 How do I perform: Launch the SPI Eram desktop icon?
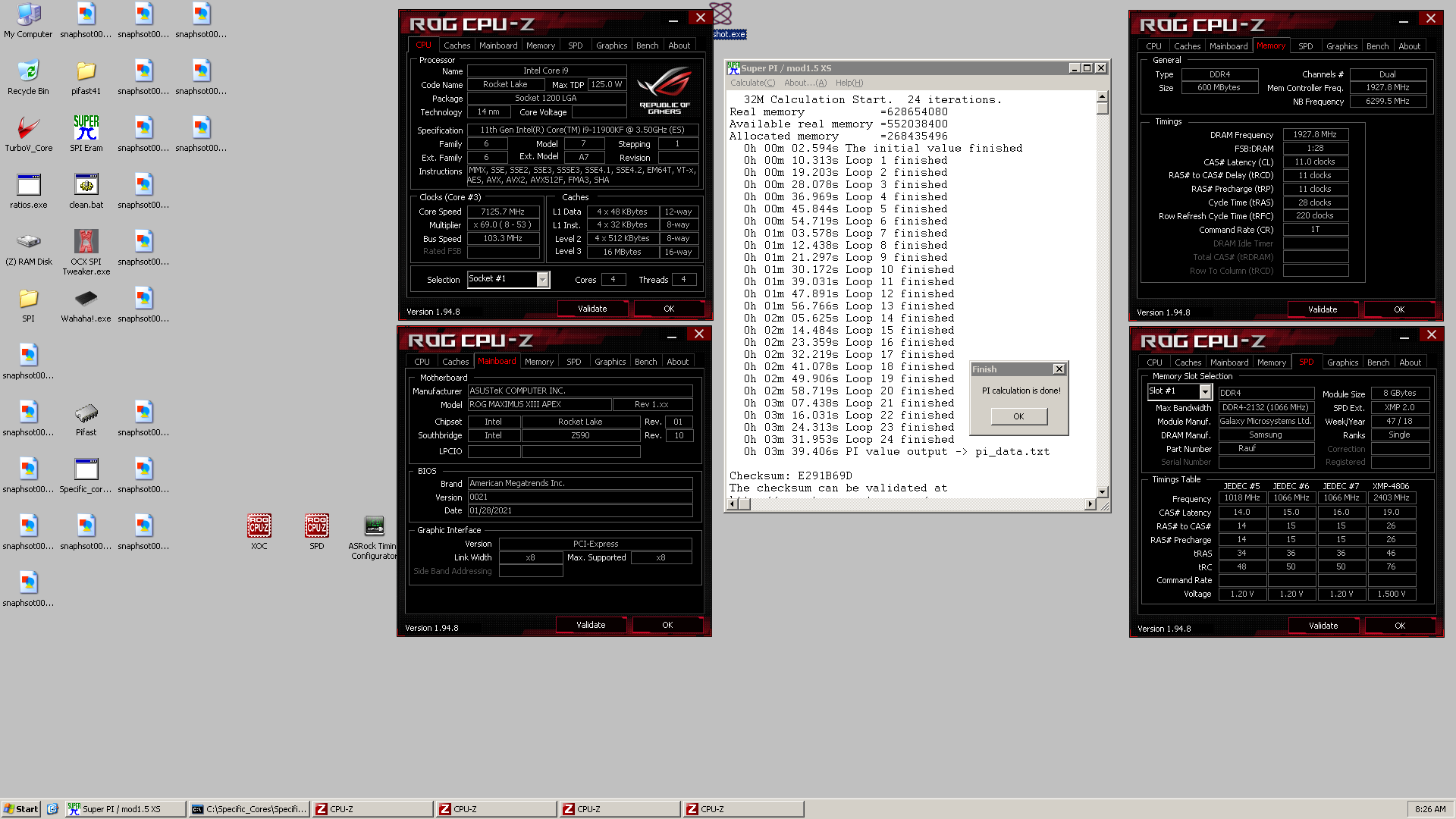pos(86,134)
